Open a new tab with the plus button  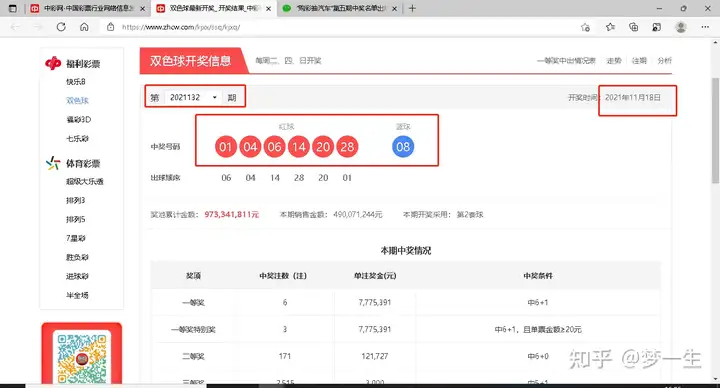[x=412, y=8]
